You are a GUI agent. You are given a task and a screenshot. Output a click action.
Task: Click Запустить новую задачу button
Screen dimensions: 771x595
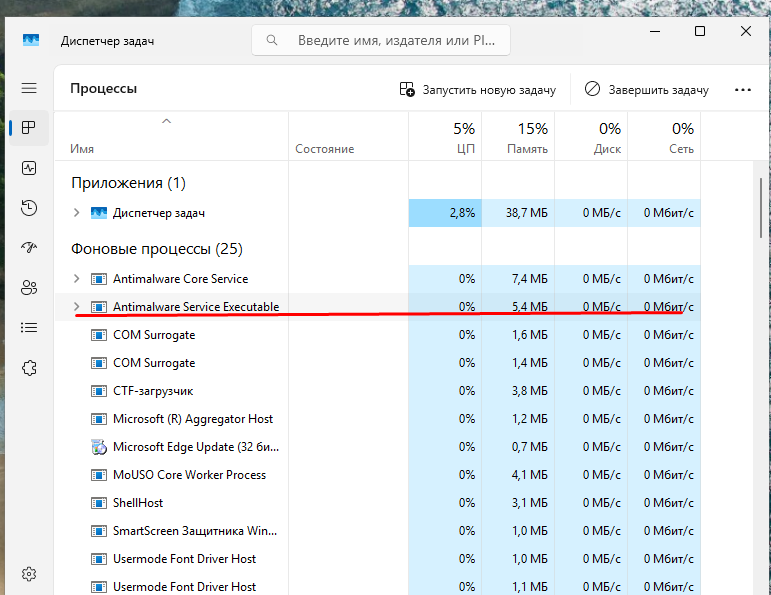pyautogui.click(x=478, y=90)
